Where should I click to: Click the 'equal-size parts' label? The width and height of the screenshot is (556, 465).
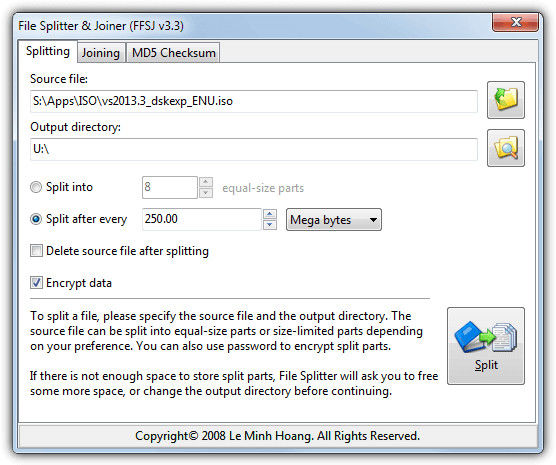tap(263, 188)
